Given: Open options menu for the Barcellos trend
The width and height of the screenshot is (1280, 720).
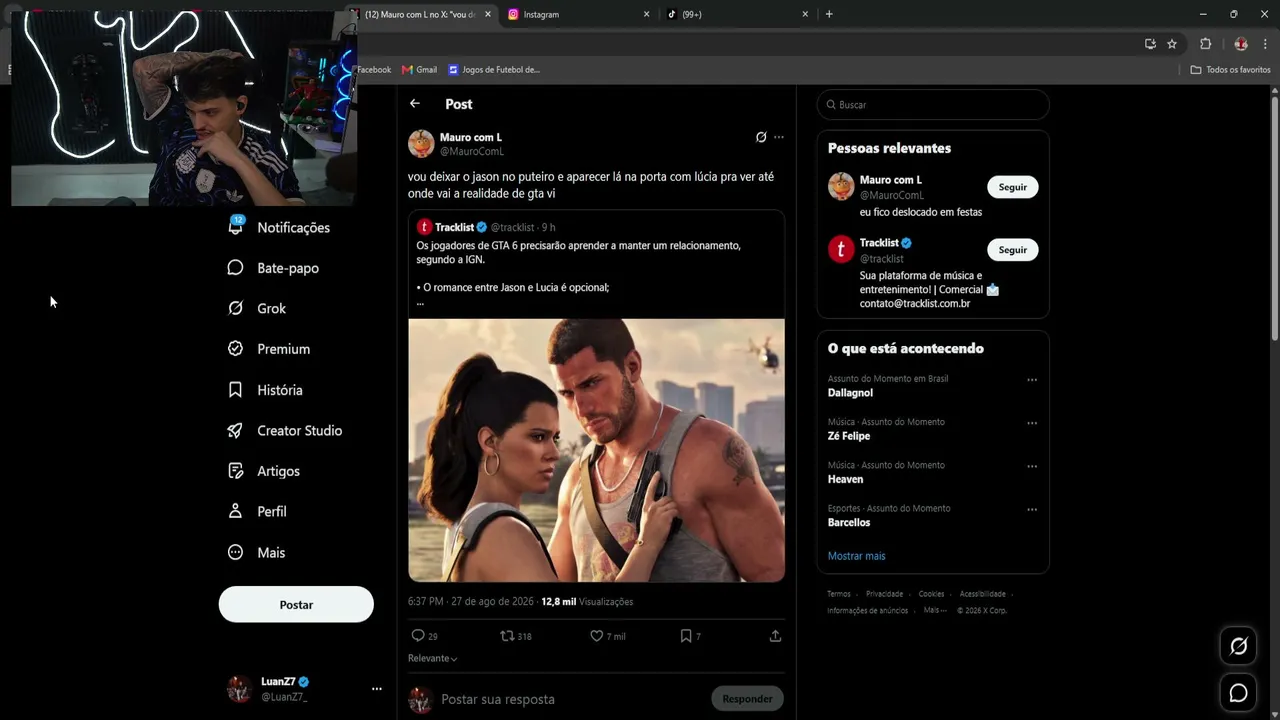Looking at the screenshot, I should (x=1032, y=510).
